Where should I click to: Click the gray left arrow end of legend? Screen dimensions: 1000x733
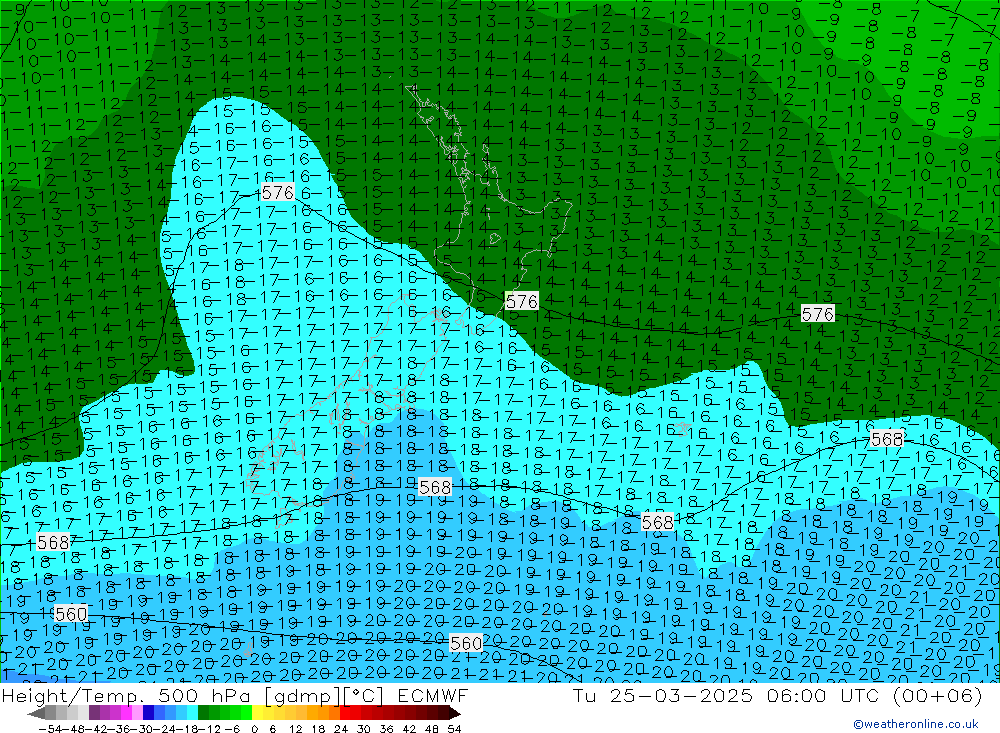tap(36, 713)
